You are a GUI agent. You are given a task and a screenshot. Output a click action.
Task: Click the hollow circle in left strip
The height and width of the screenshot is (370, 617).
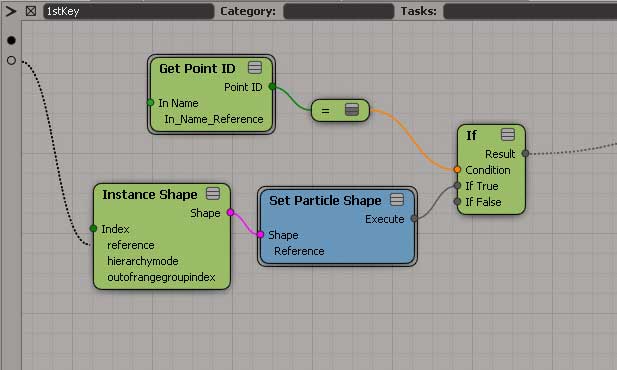(x=11, y=60)
